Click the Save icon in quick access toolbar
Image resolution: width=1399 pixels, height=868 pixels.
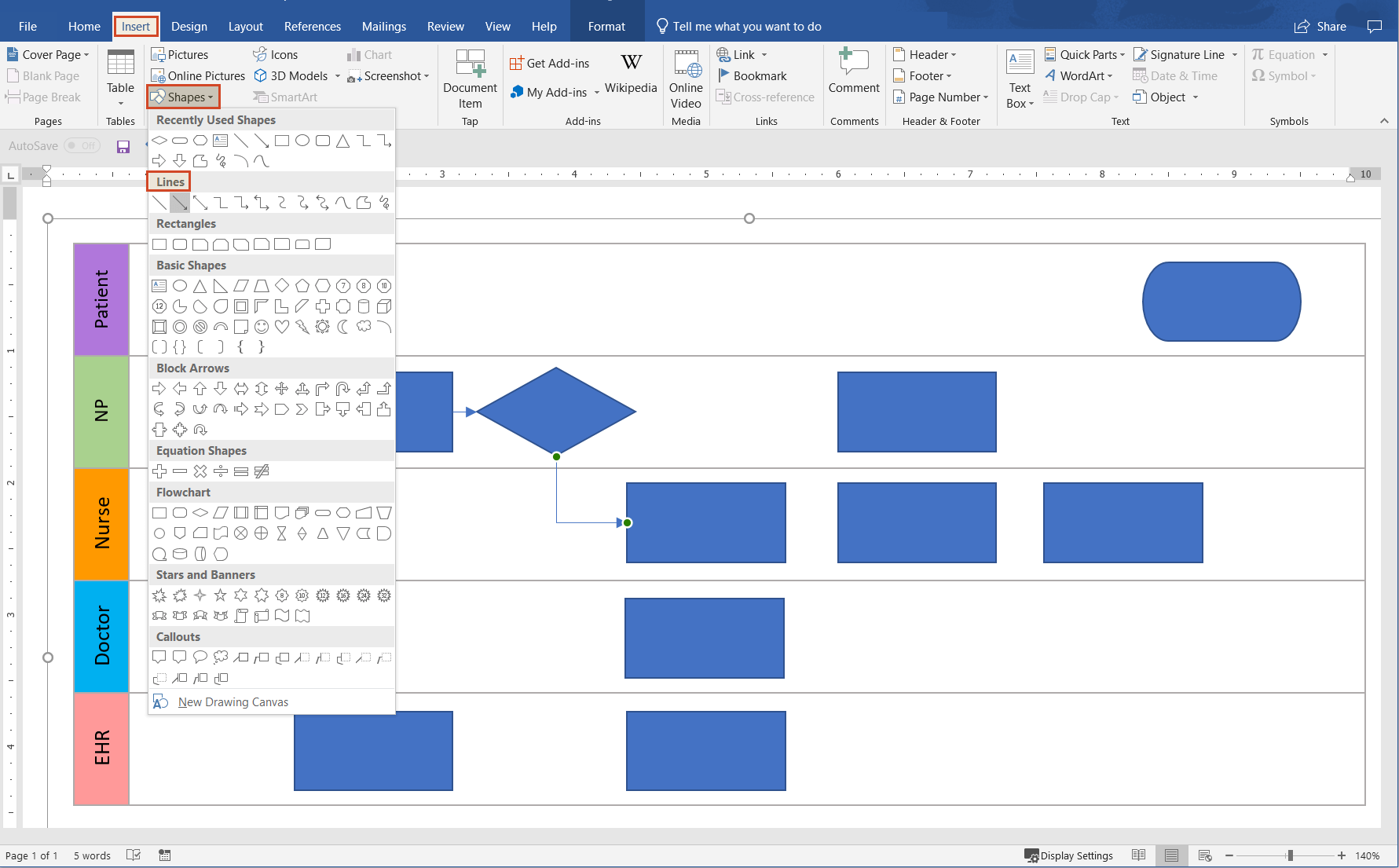(123, 146)
